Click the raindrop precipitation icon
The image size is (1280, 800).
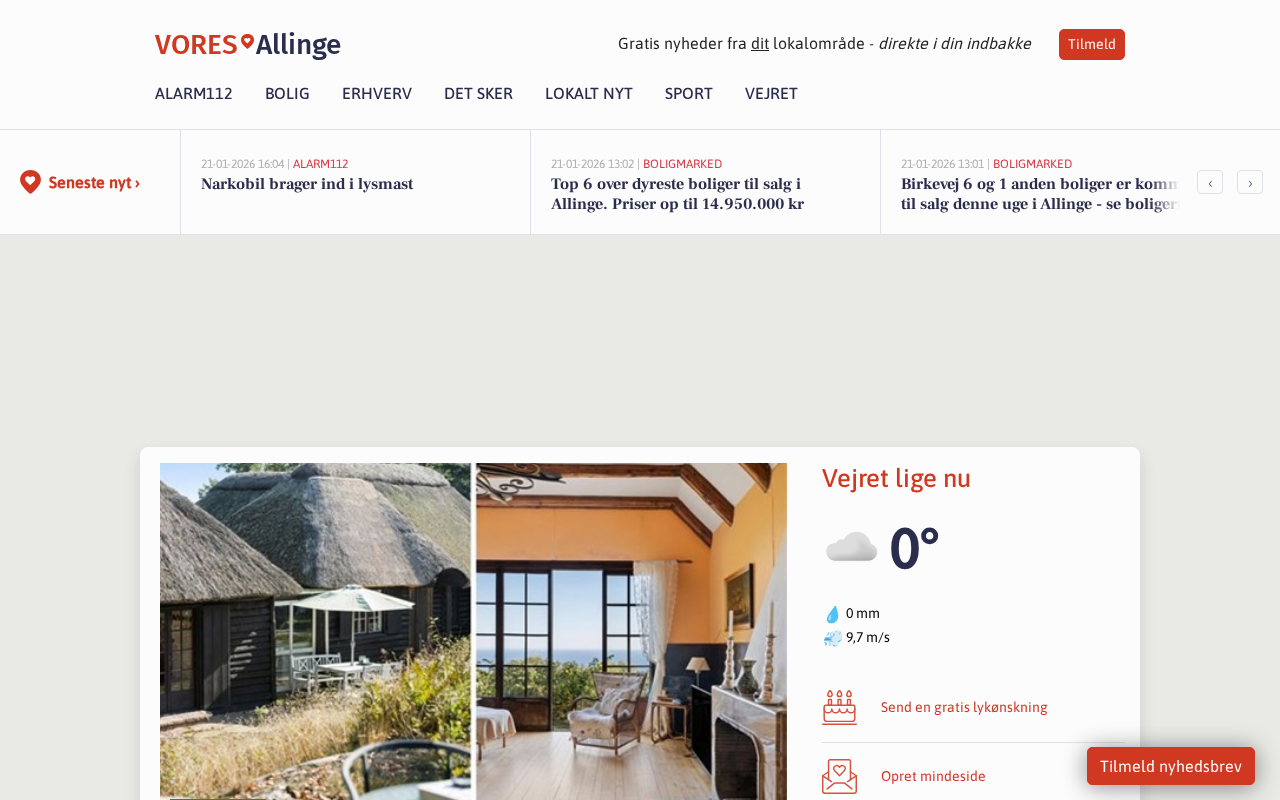pos(832,614)
